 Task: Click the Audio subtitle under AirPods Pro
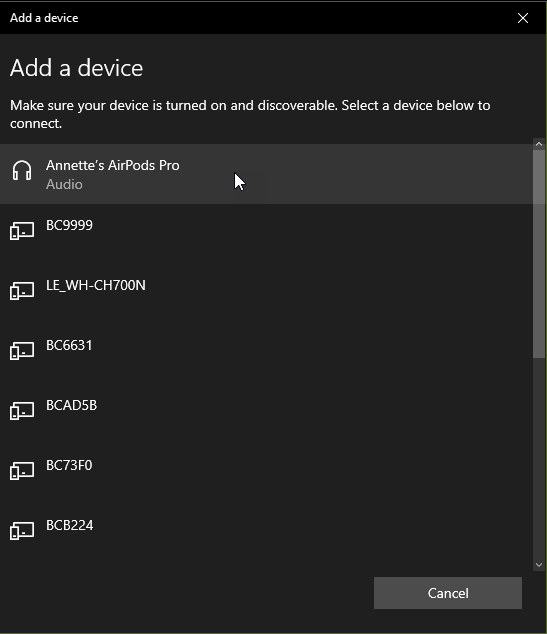coord(64,184)
